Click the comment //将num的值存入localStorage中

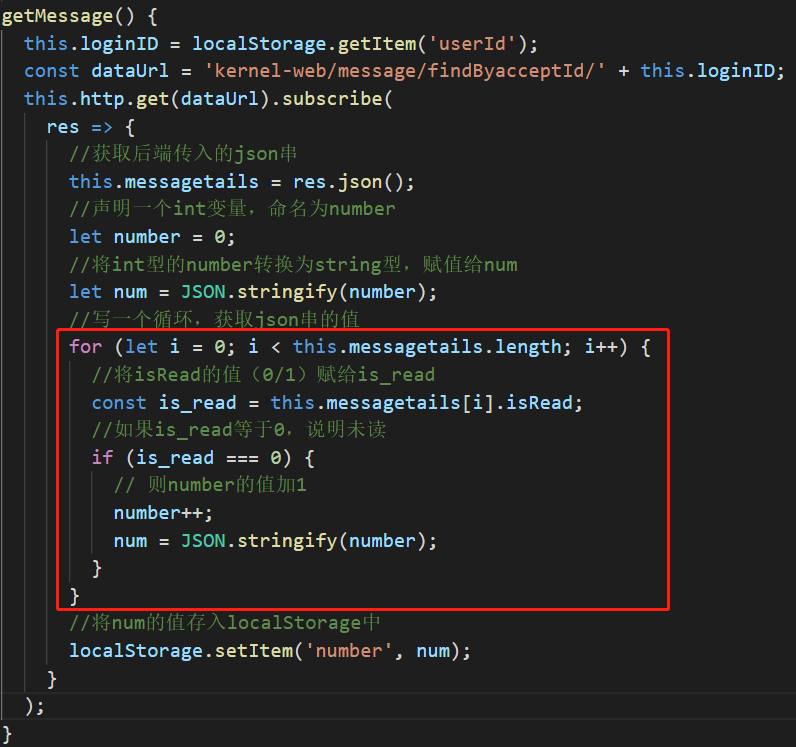[x=225, y=623]
